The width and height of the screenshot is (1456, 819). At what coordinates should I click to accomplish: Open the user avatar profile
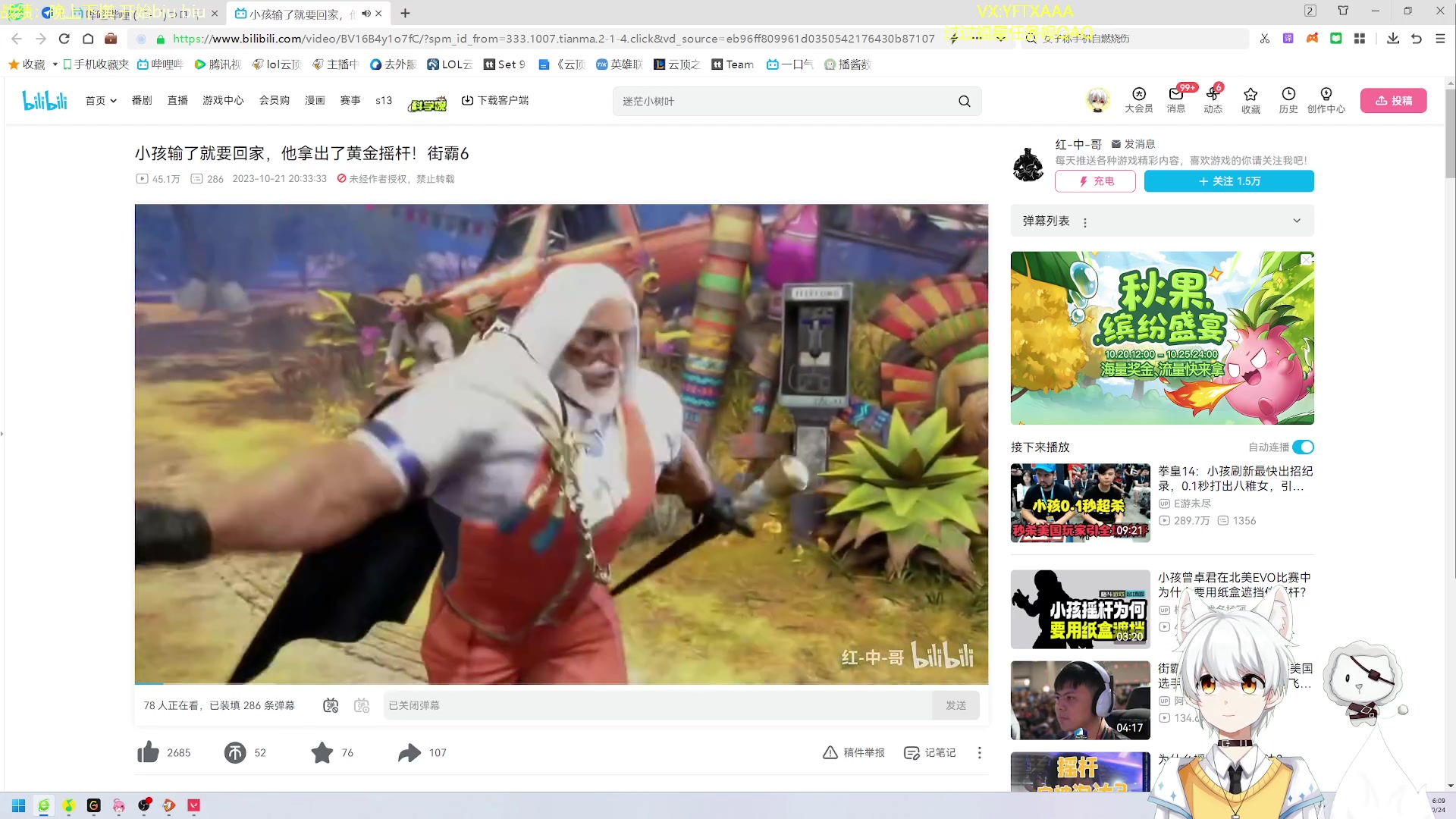tap(1097, 100)
